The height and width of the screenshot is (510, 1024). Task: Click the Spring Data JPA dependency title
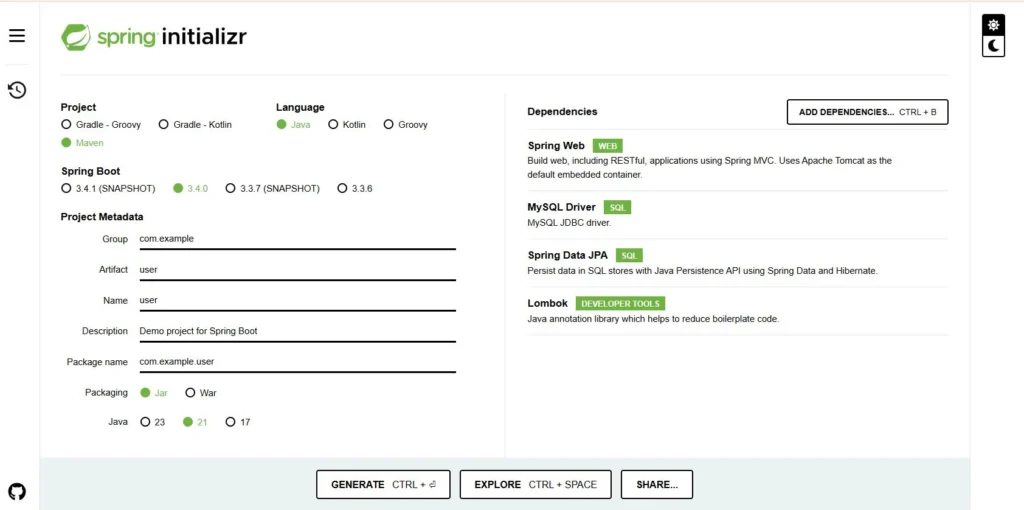pos(568,256)
